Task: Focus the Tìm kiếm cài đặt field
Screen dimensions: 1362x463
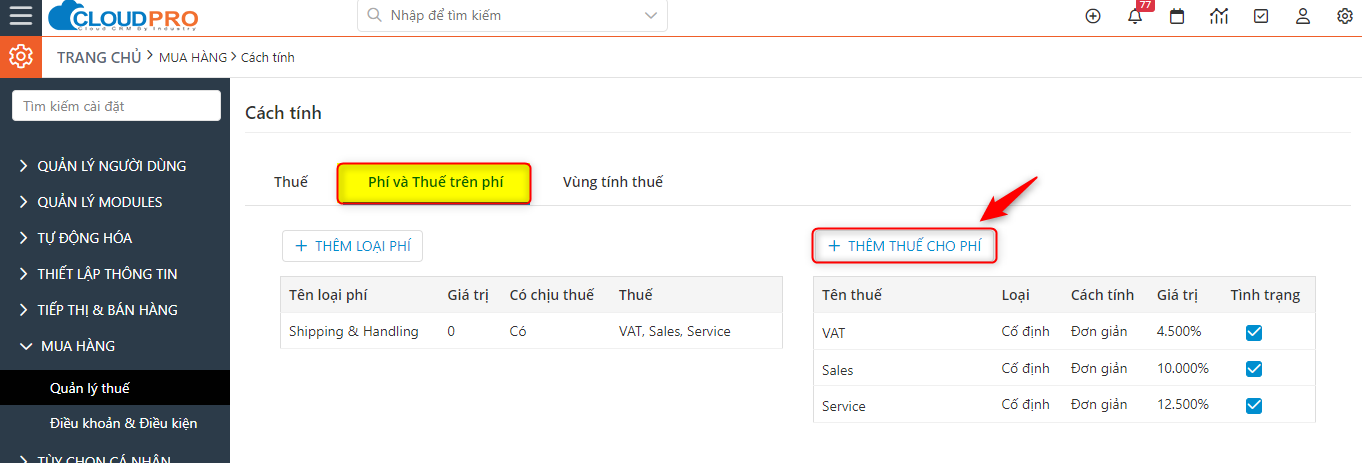Action: point(116,106)
